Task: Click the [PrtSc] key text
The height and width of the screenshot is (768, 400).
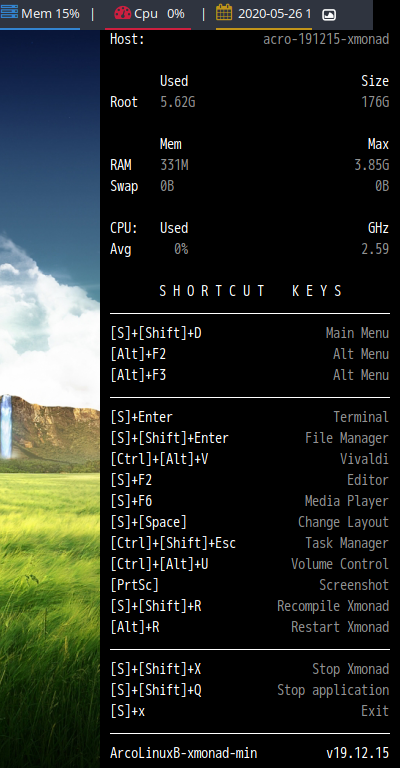Action: 135,585
